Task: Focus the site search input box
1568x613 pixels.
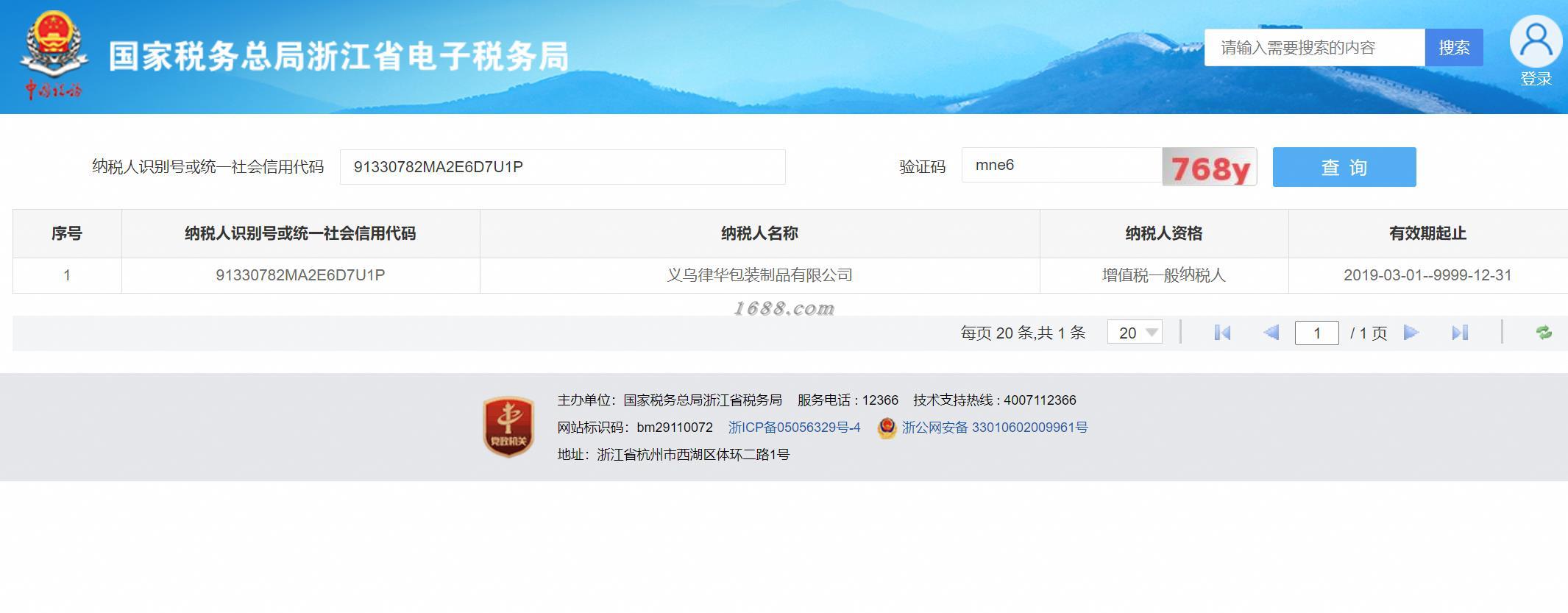Action: click(1315, 48)
